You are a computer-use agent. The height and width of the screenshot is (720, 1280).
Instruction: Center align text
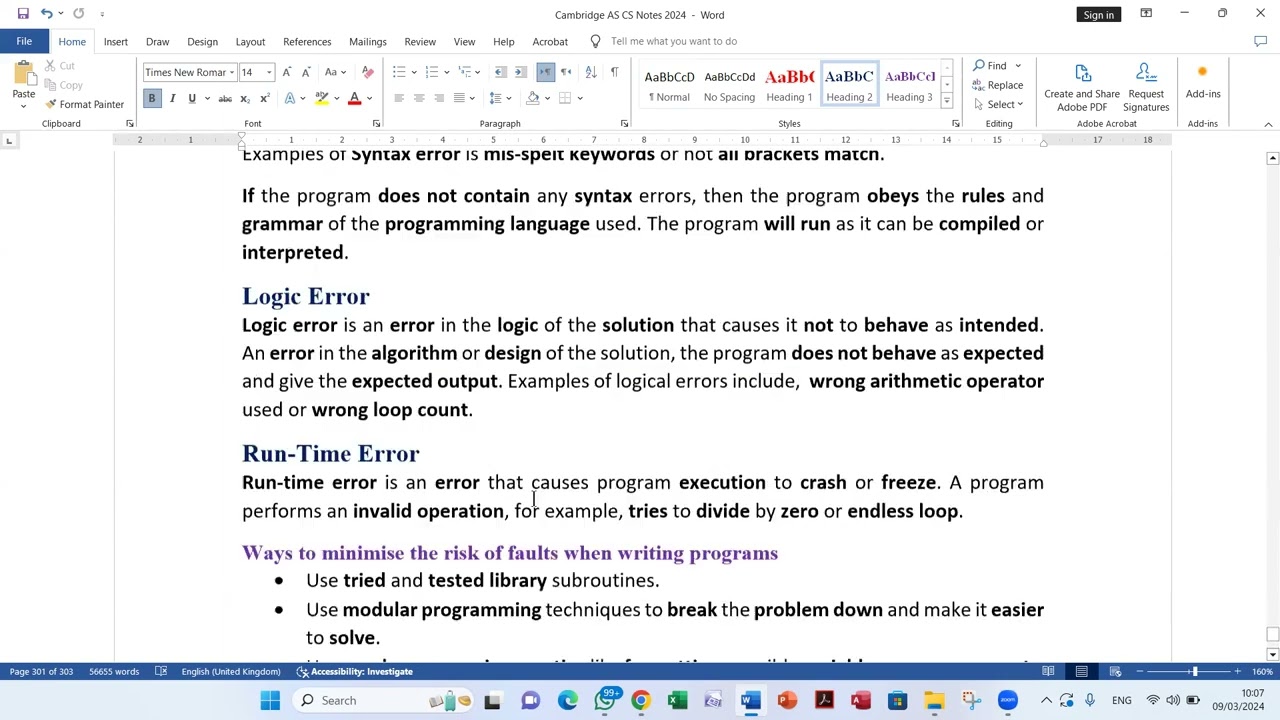pyautogui.click(x=418, y=98)
